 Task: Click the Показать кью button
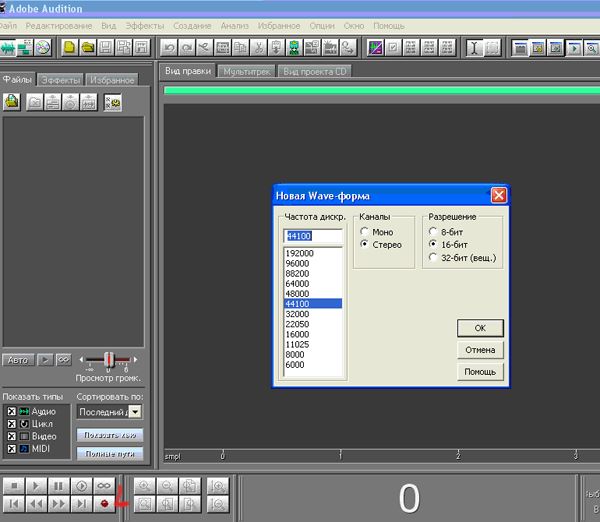(x=110, y=435)
